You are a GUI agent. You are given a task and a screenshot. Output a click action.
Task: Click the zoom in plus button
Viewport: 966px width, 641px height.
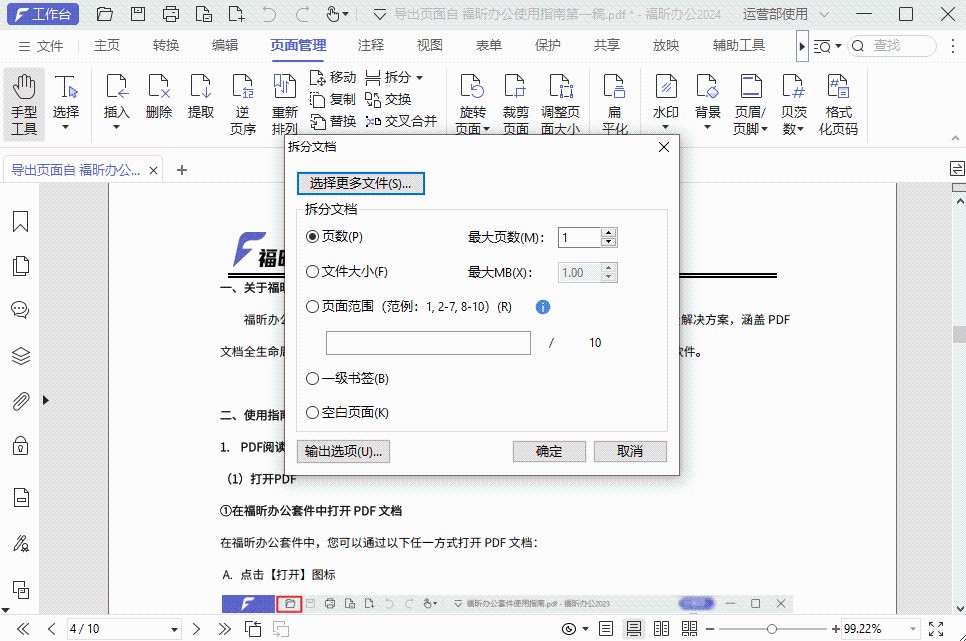835,629
